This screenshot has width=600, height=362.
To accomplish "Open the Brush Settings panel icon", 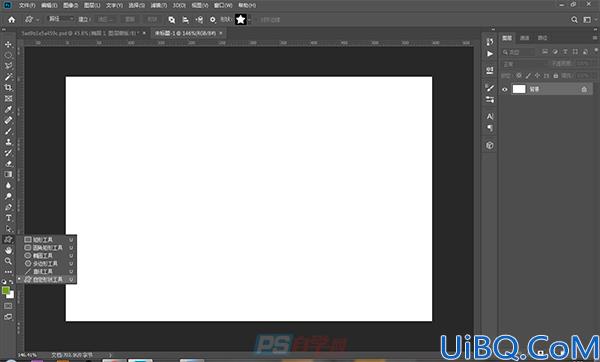I will click(490, 100).
